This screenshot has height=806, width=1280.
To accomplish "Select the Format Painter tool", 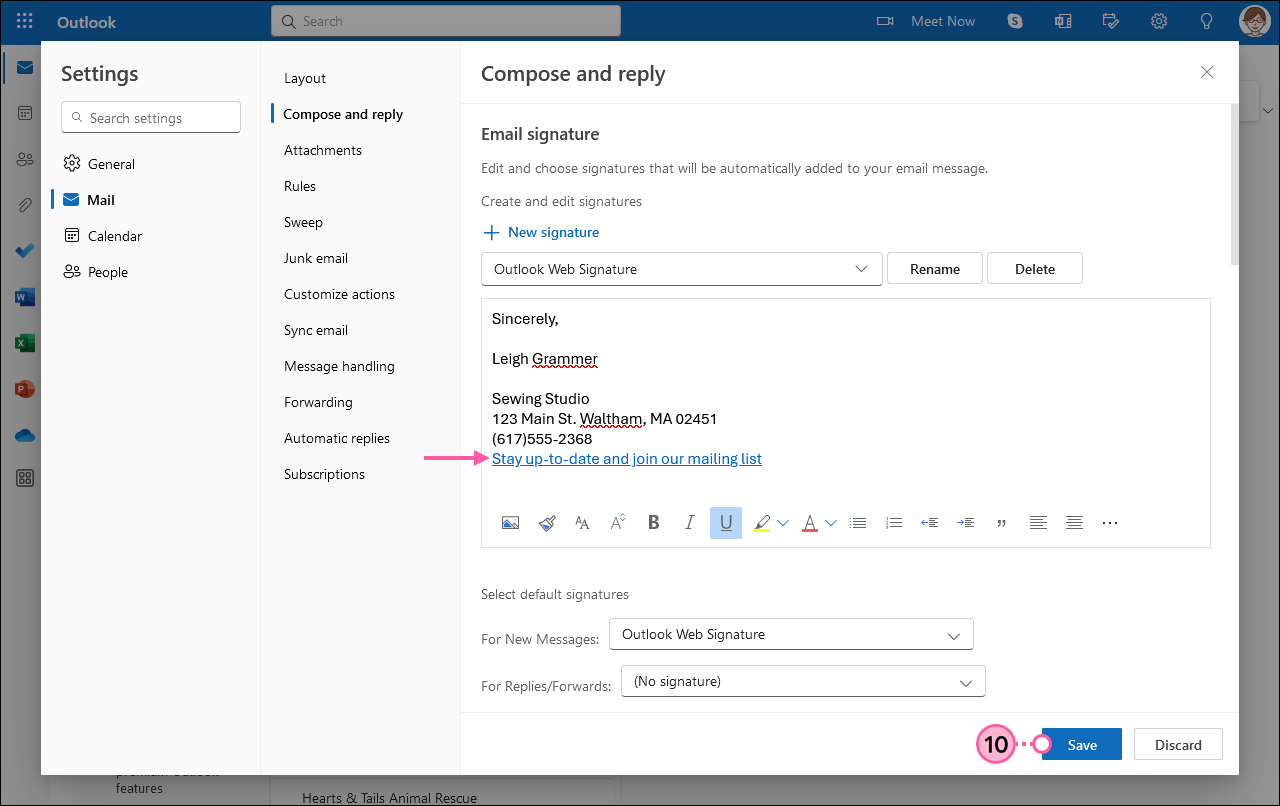I will click(546, 523).
